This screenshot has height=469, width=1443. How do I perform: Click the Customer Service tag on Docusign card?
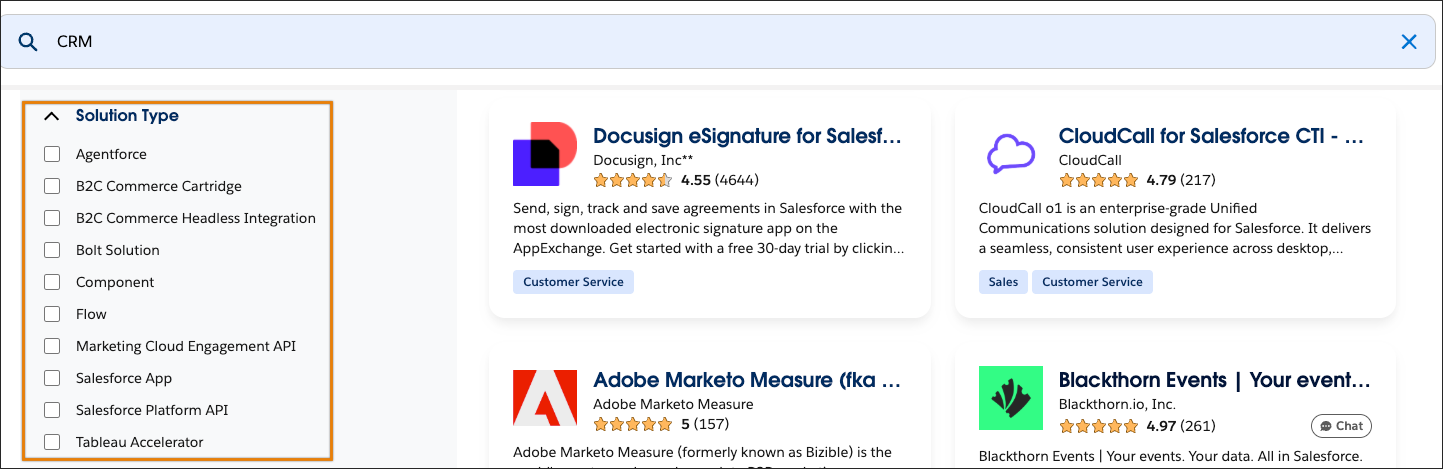tap(573, 282)
